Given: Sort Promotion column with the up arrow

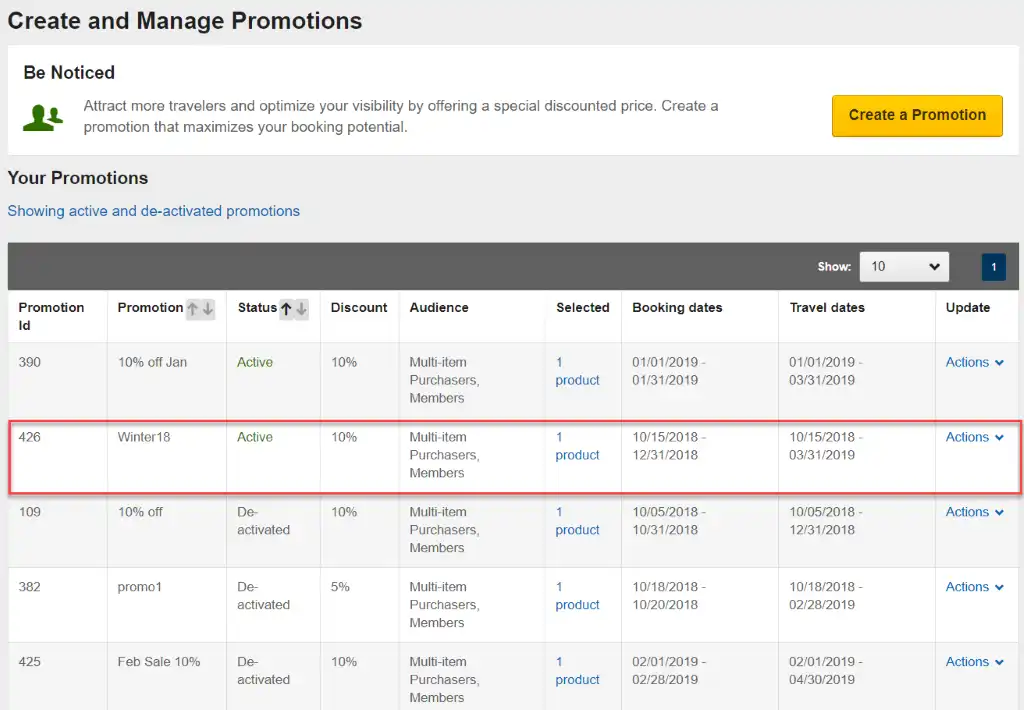Looking at the screenshot, I should click(x=193, y=309).
